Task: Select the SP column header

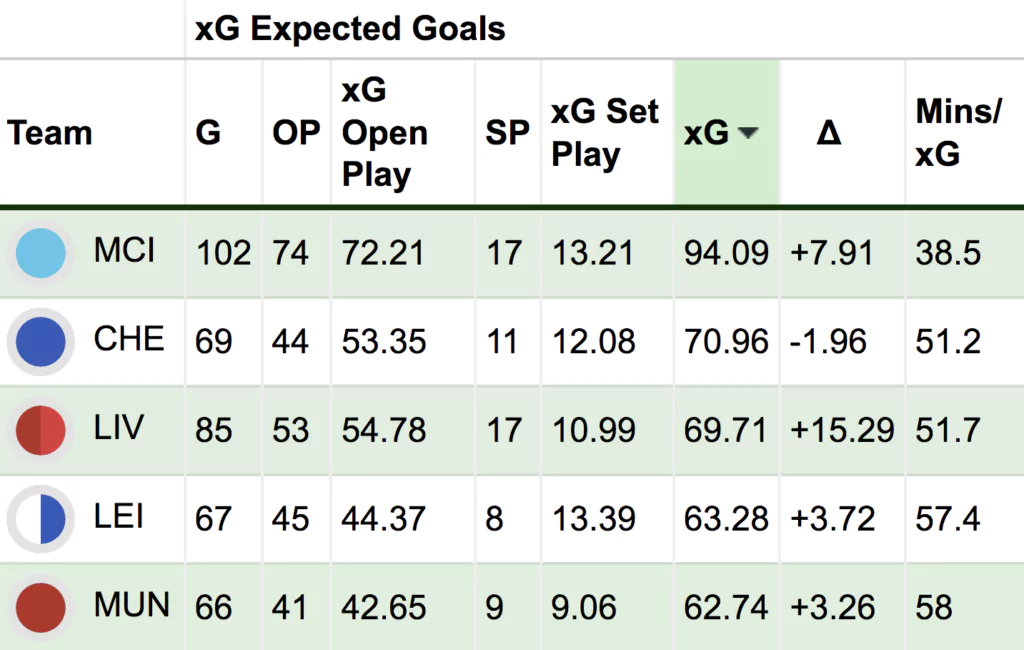Action: 507,133
